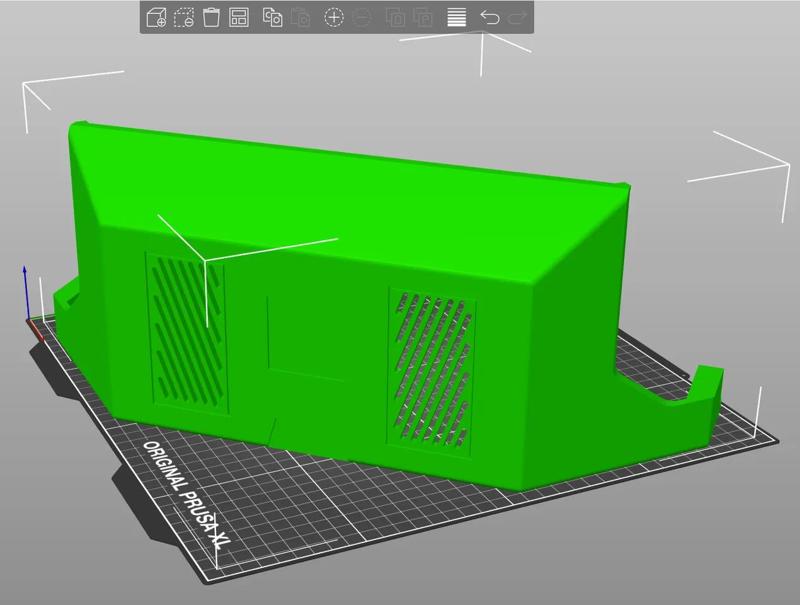Click the ORIGINAL PRUSA XL bed label
Screen dimensions: 800x605
[186, 494]
